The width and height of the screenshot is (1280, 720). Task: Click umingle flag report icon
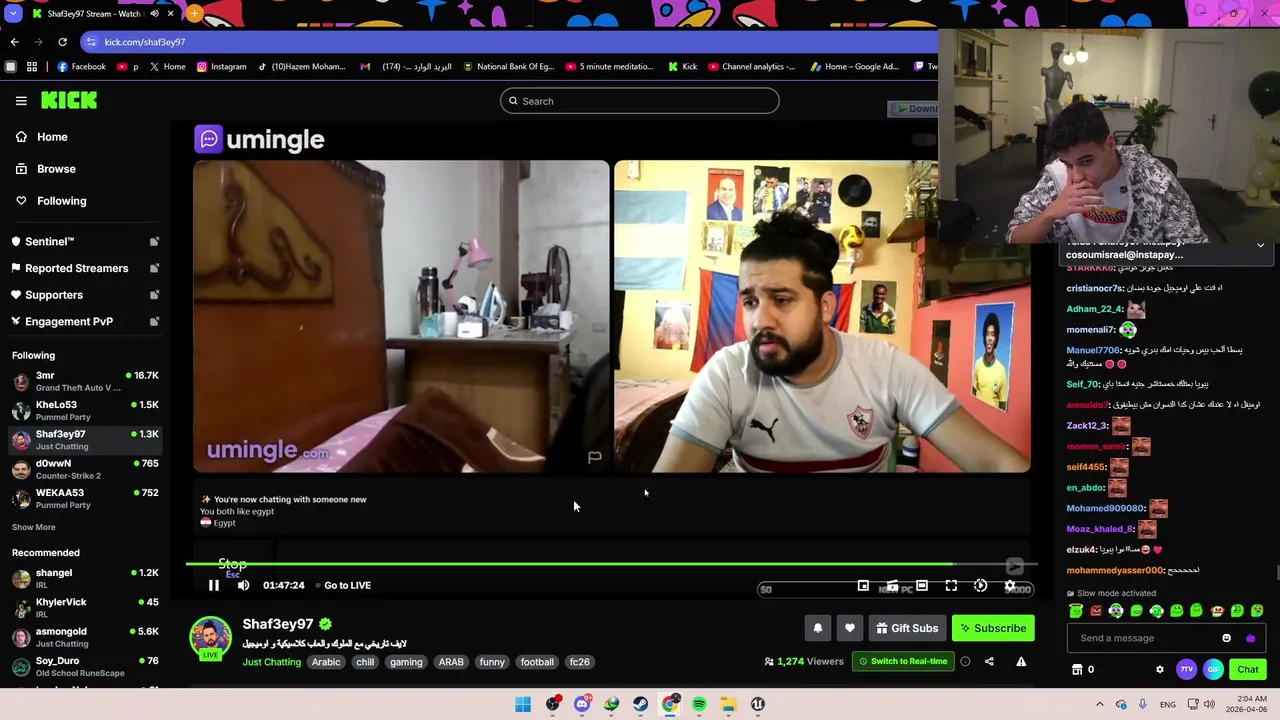click(x=595, y=457)
